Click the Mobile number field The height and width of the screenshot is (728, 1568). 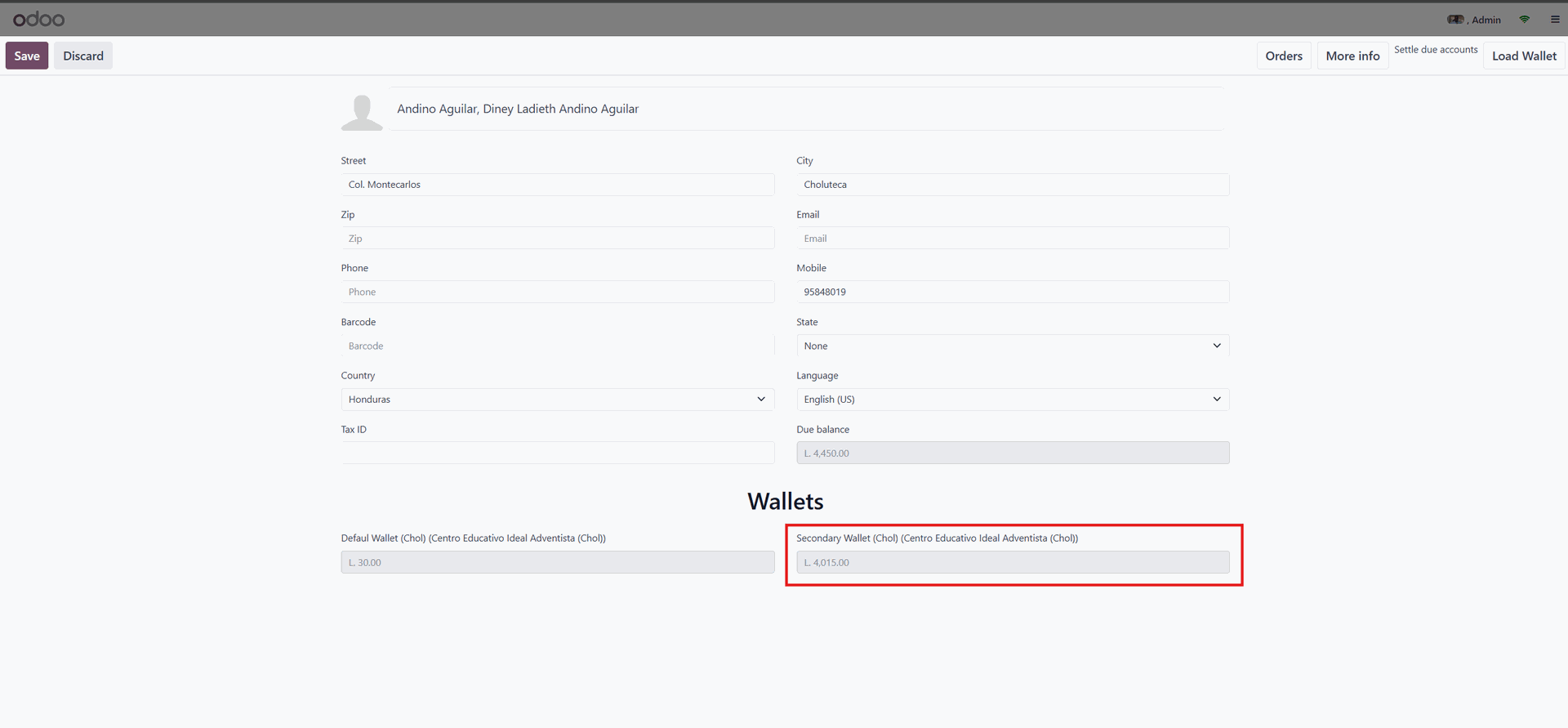(1012, 292)
